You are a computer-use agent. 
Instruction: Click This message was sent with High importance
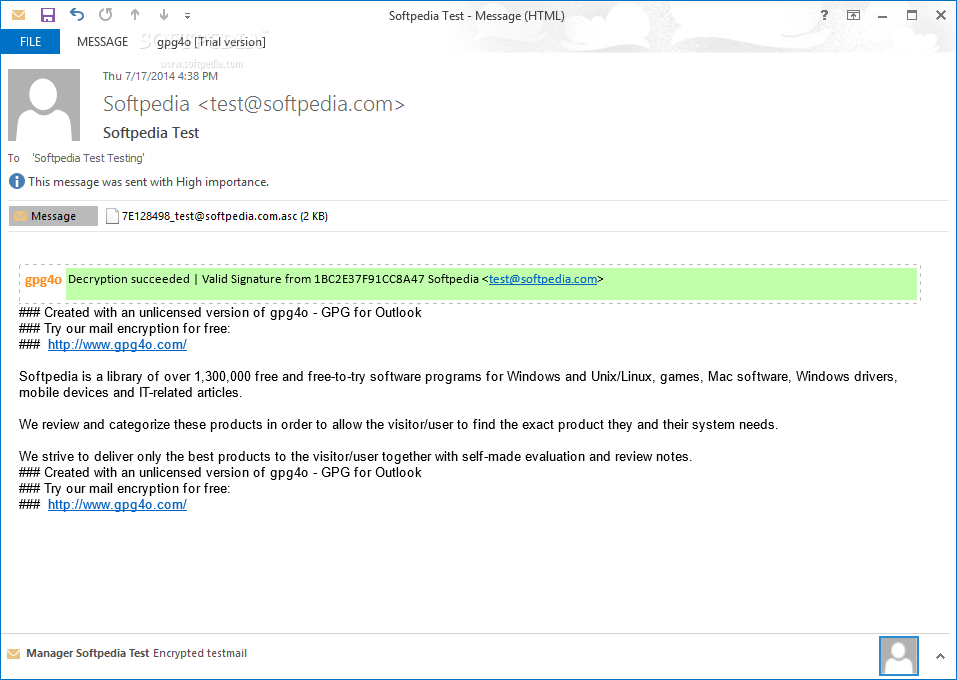[148, 182]
